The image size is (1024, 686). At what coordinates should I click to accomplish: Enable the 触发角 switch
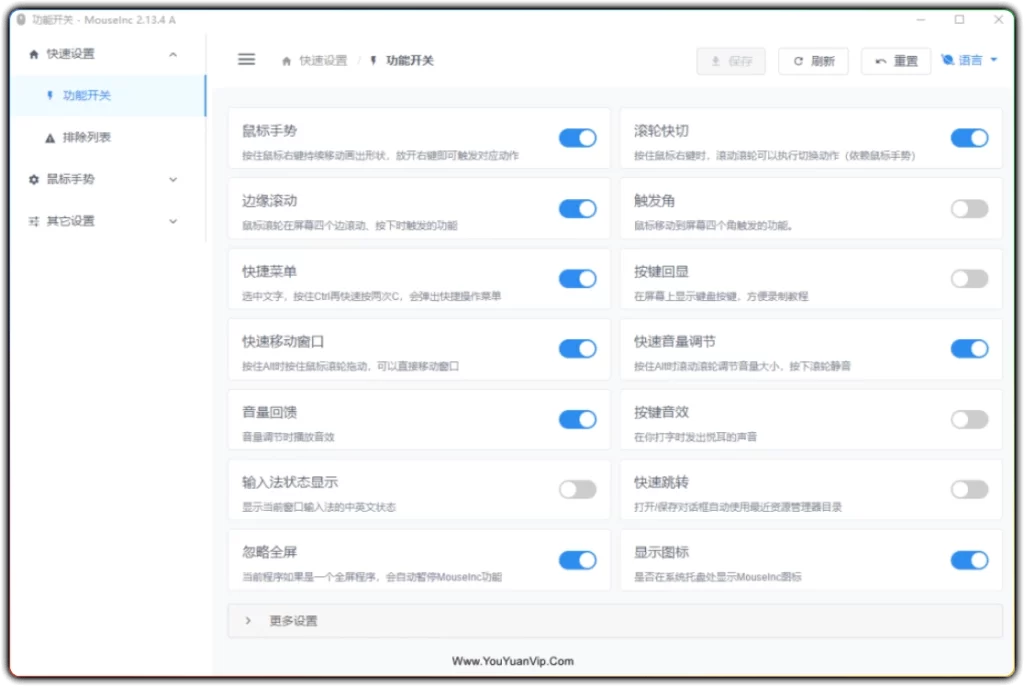click(x=968, y=209)
